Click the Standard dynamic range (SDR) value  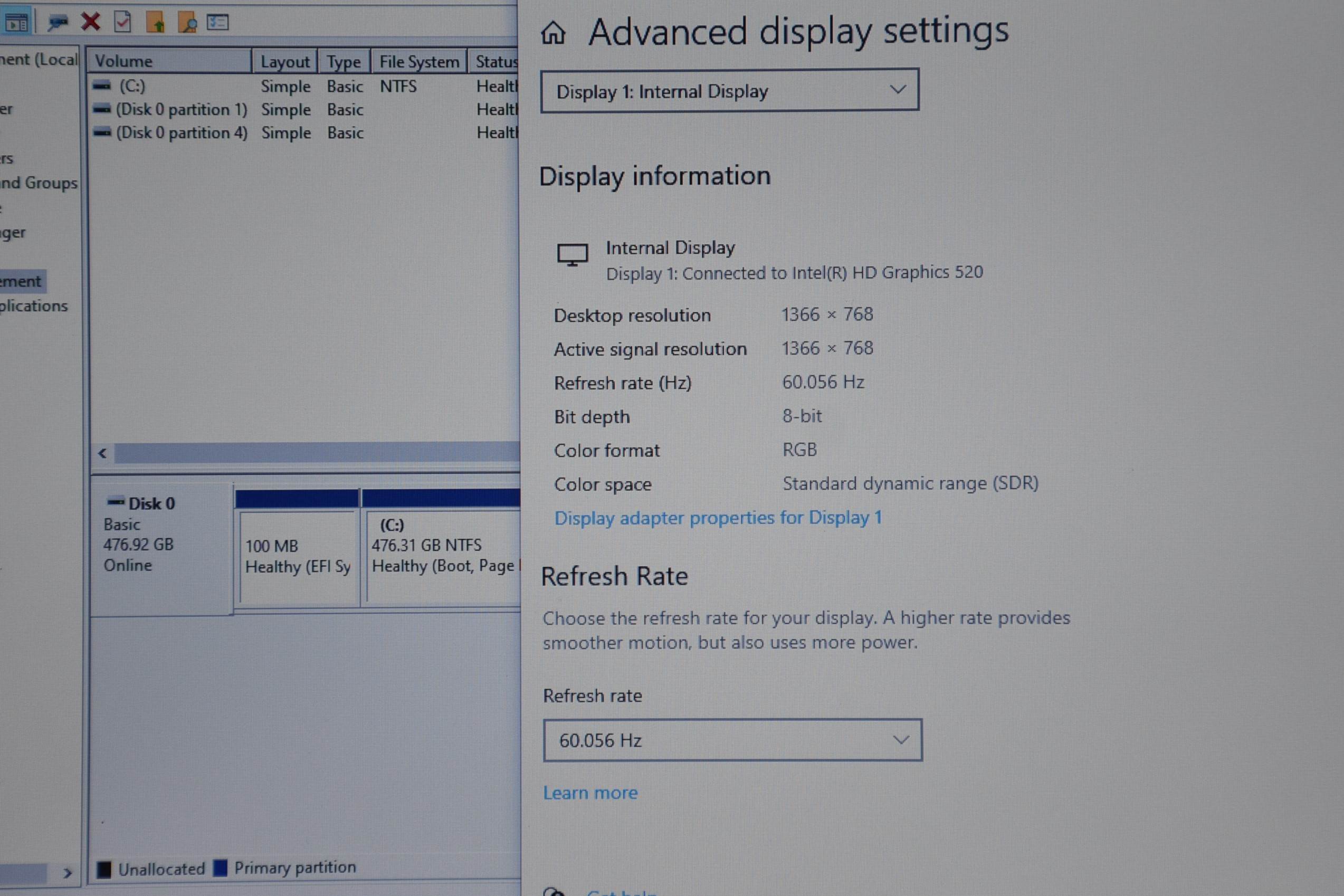(x=910, y=483)
